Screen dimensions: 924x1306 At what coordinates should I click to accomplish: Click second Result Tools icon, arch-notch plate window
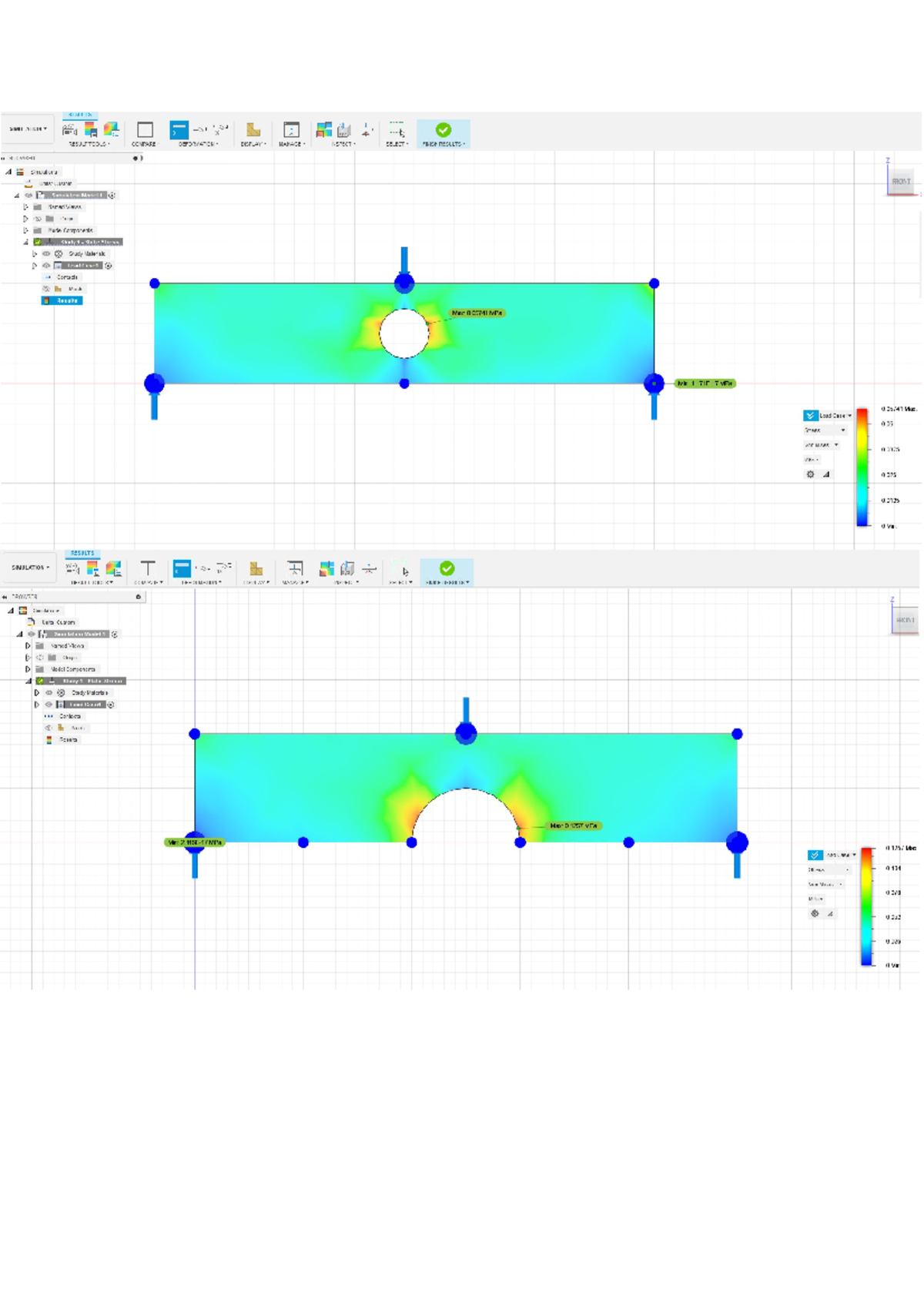click(92, 568)
